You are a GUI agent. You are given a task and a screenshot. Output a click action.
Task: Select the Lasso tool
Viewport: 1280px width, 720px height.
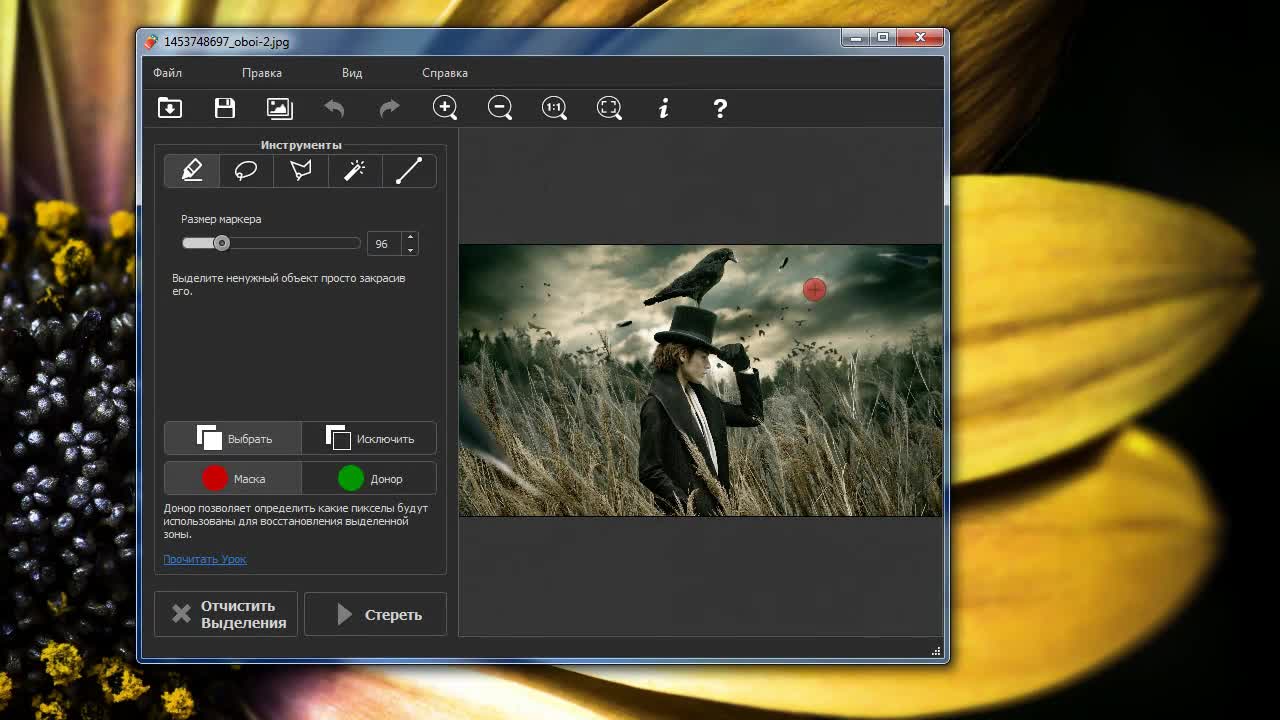(246, 171)
